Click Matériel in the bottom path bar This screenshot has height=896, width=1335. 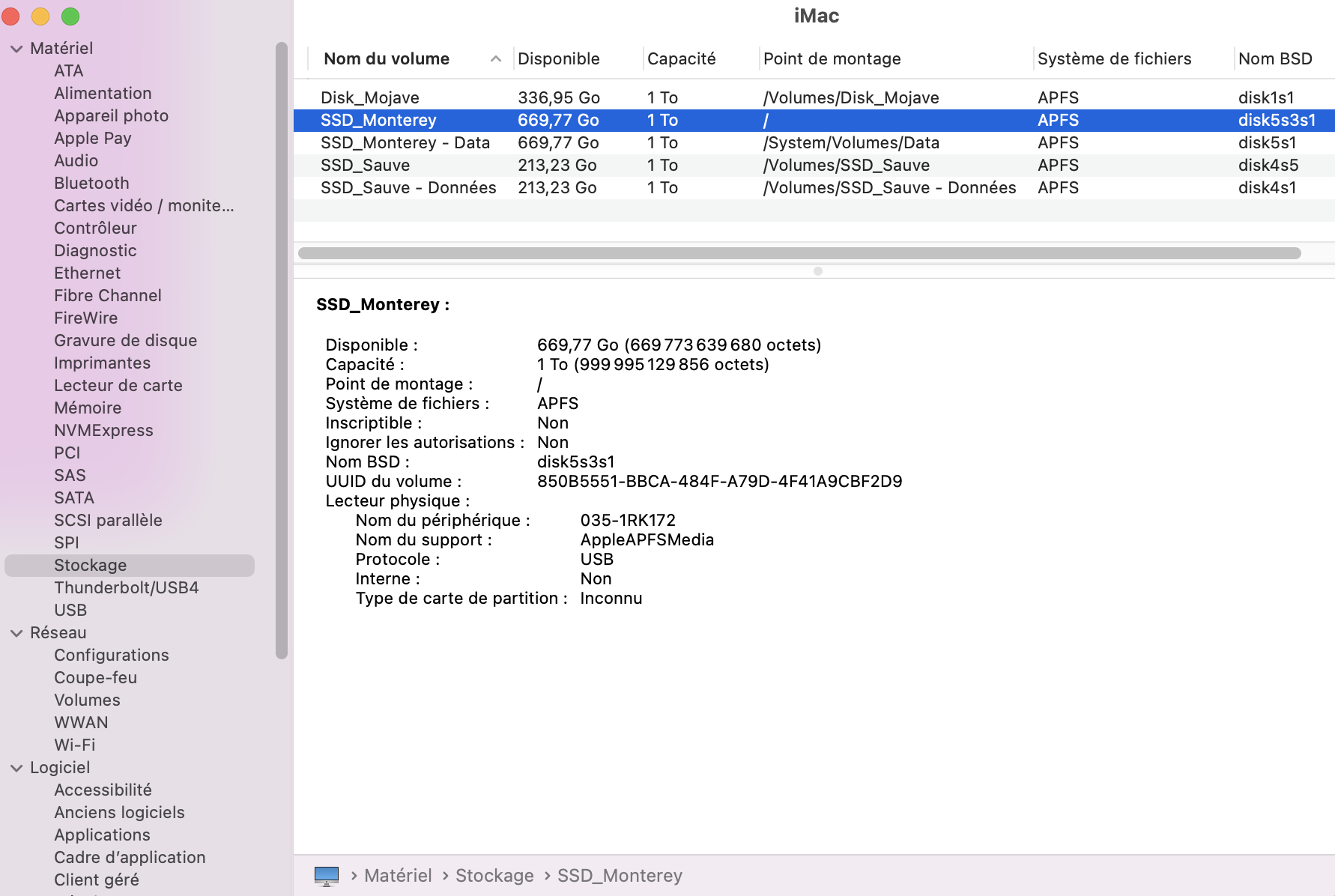click(x=398, y=875)
